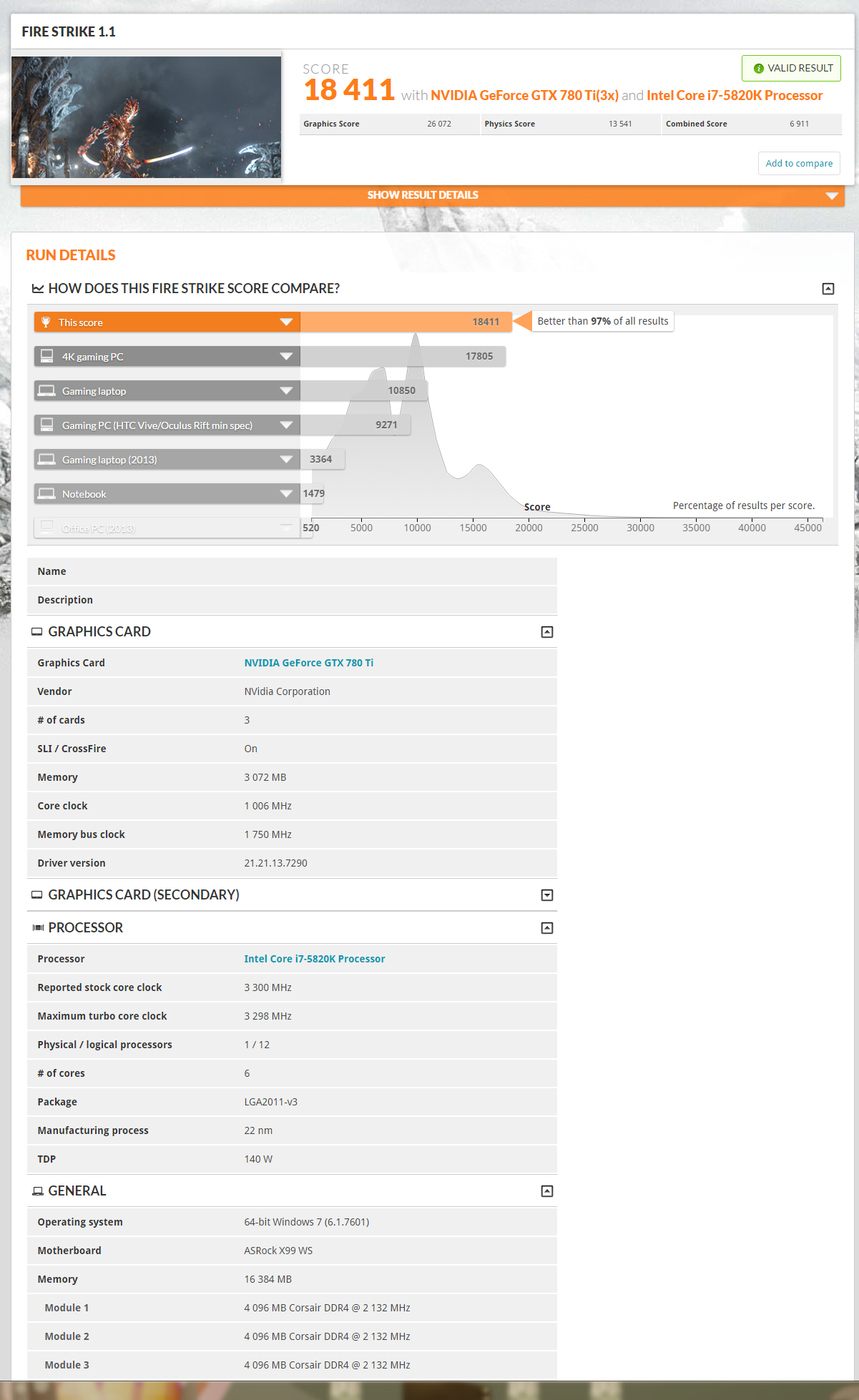Viewport: 859px width, 1400px height.
Task: Open Intel Core i7-5820K Processor header link
Action: tap(735, 95)
